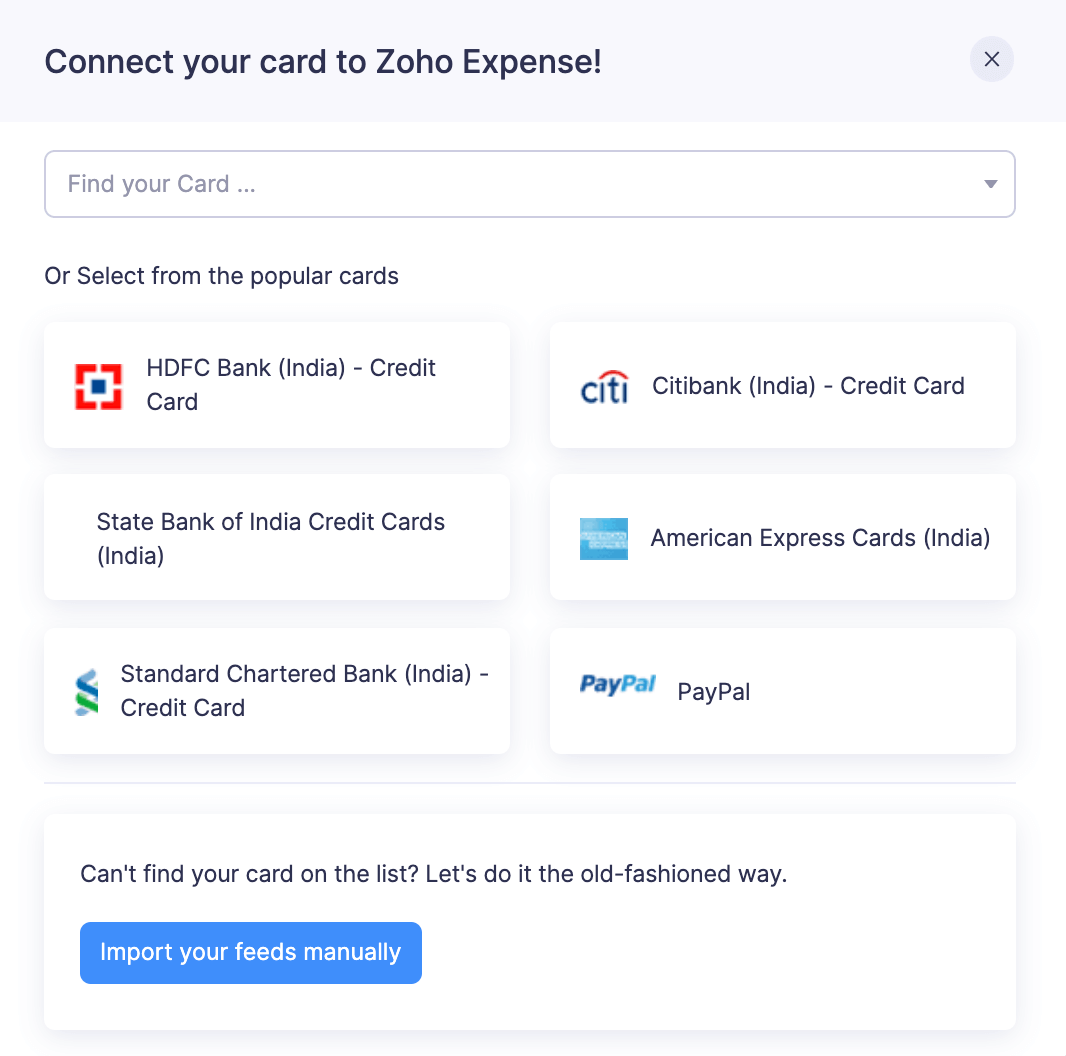
Task: Click the Connect your card to Zoho Expense heading
Action: (x=323, y=61)
